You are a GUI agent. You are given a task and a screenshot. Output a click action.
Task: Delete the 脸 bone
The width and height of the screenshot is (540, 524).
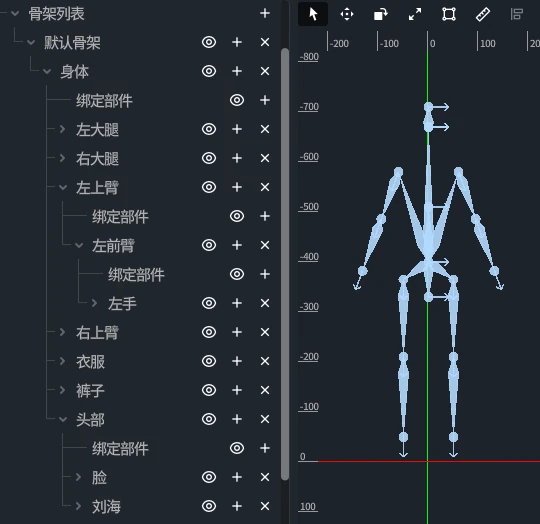264,477
